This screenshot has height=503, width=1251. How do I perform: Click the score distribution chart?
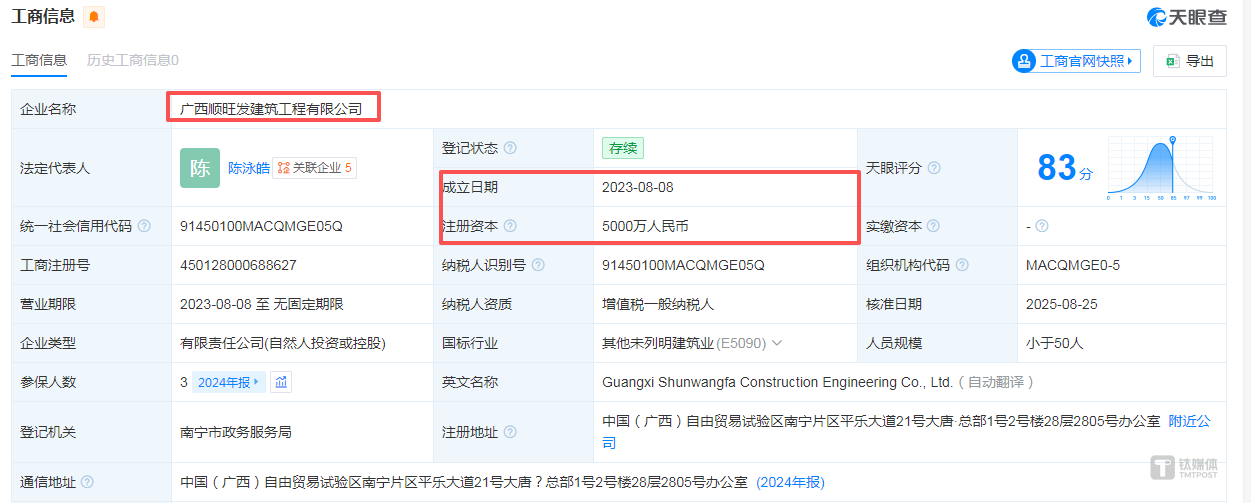pos(1161,168)
